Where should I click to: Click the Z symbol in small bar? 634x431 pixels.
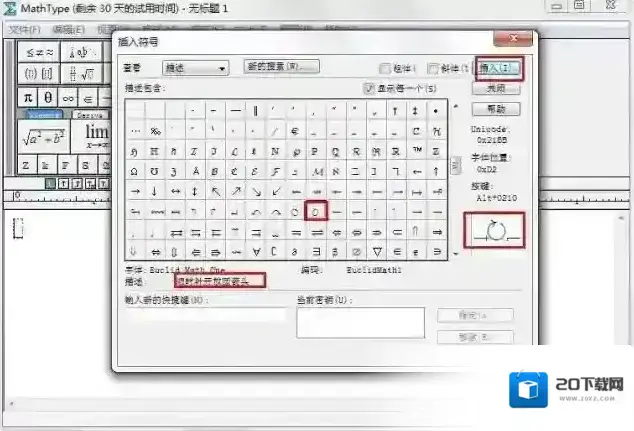click(26, 165)
